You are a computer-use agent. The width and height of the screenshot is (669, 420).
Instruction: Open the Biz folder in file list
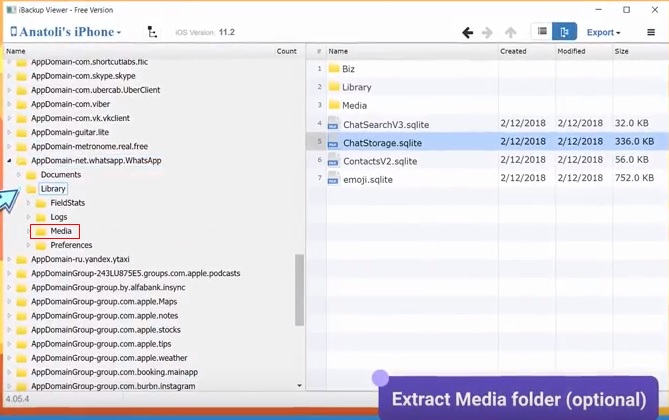[348, 69]
